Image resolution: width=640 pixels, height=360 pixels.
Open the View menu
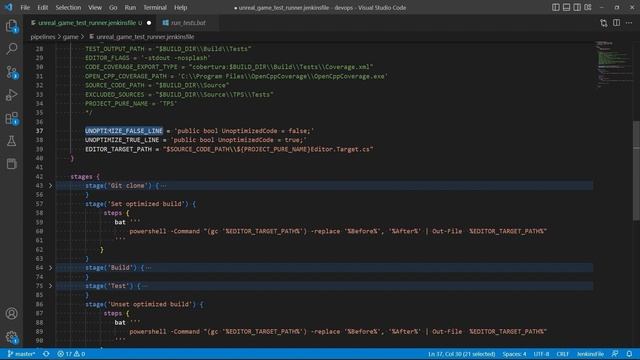(95, 7)
